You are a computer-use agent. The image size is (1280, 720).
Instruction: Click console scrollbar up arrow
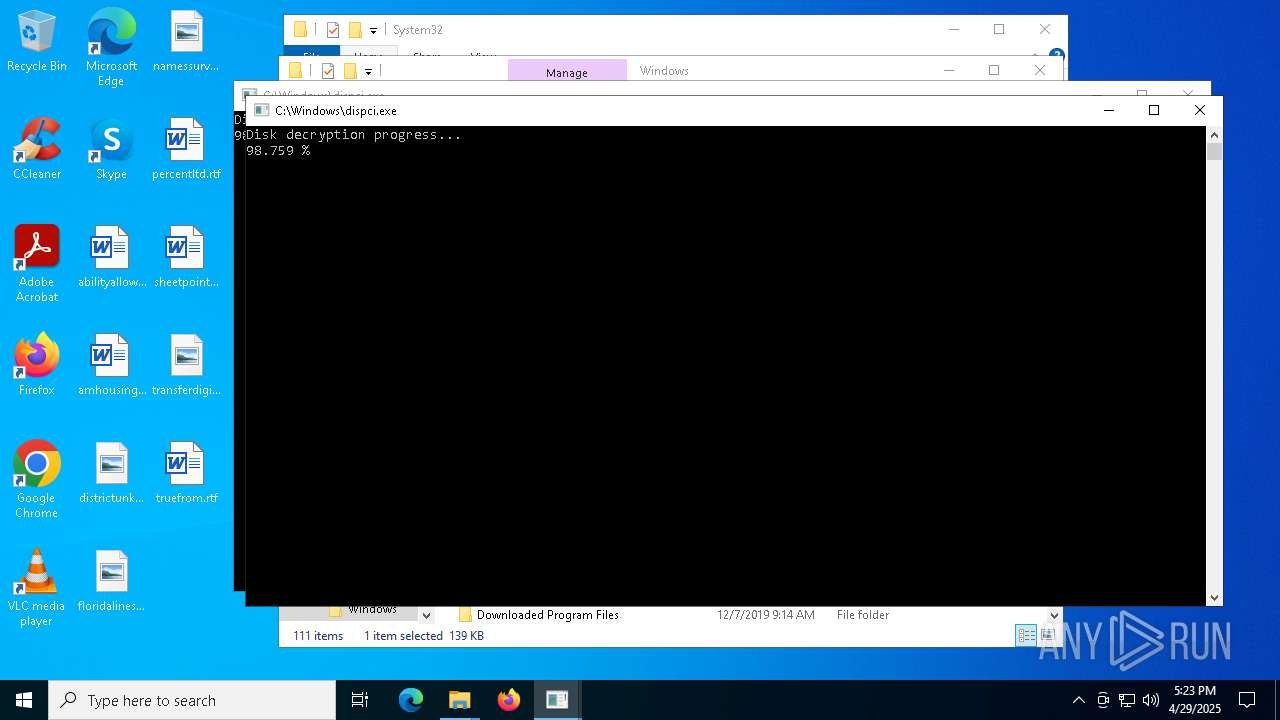[x=1214, y=134]
